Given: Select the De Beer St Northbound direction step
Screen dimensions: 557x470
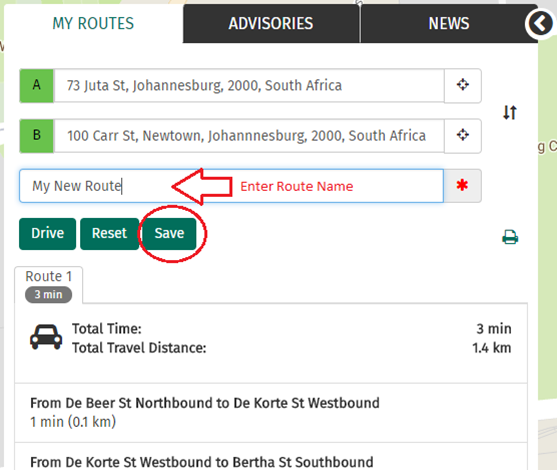Looking at the screenshot, I should click(x=271, y=413).
